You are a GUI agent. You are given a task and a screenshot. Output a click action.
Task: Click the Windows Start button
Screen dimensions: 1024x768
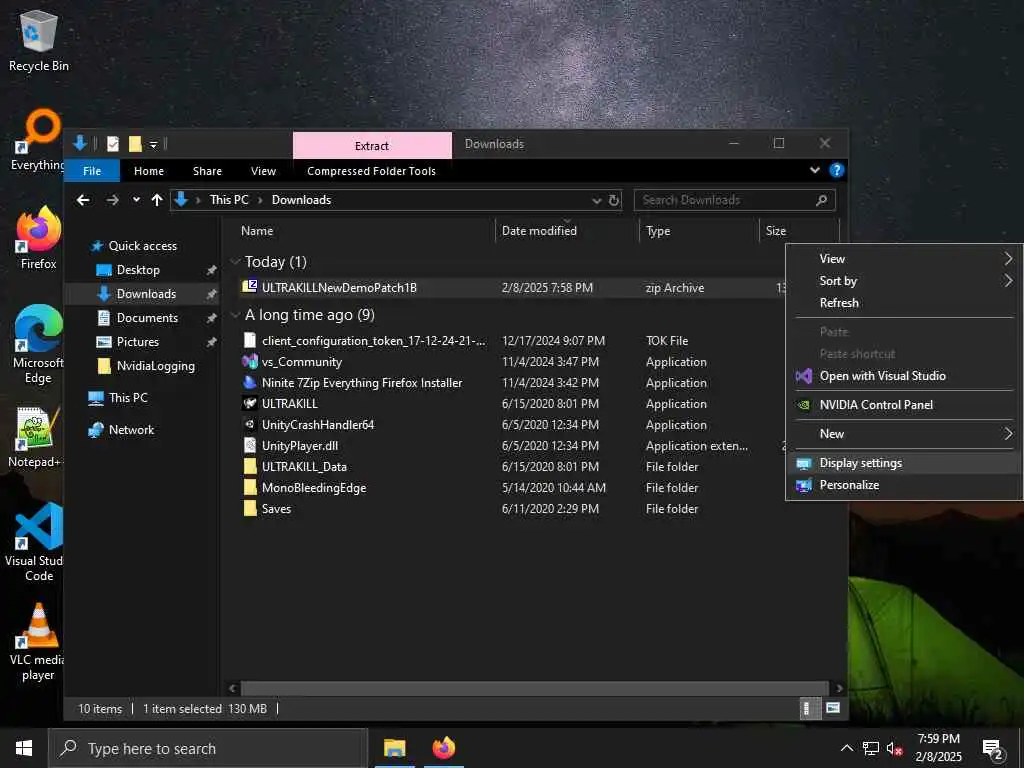[24, 748]
